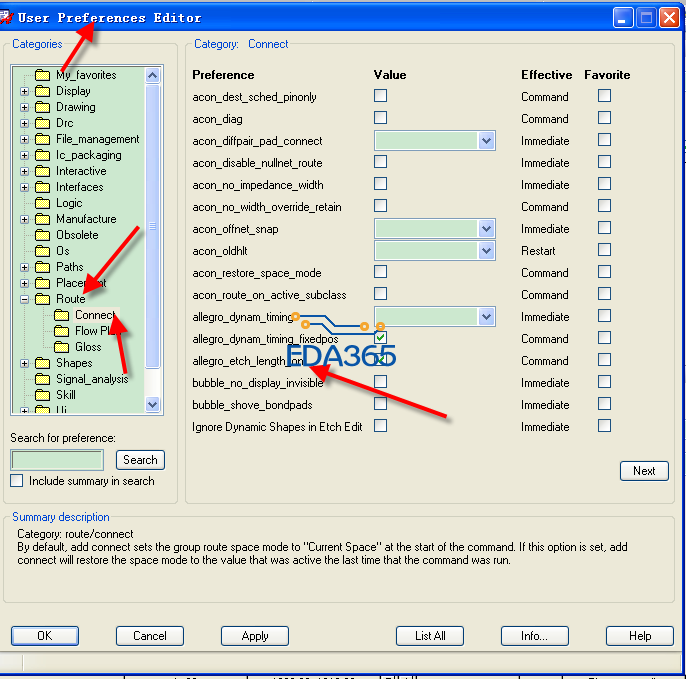Expand the Drc tree node
The width and height of the screenshot is (686, 679).
click(x=24, y=123)
